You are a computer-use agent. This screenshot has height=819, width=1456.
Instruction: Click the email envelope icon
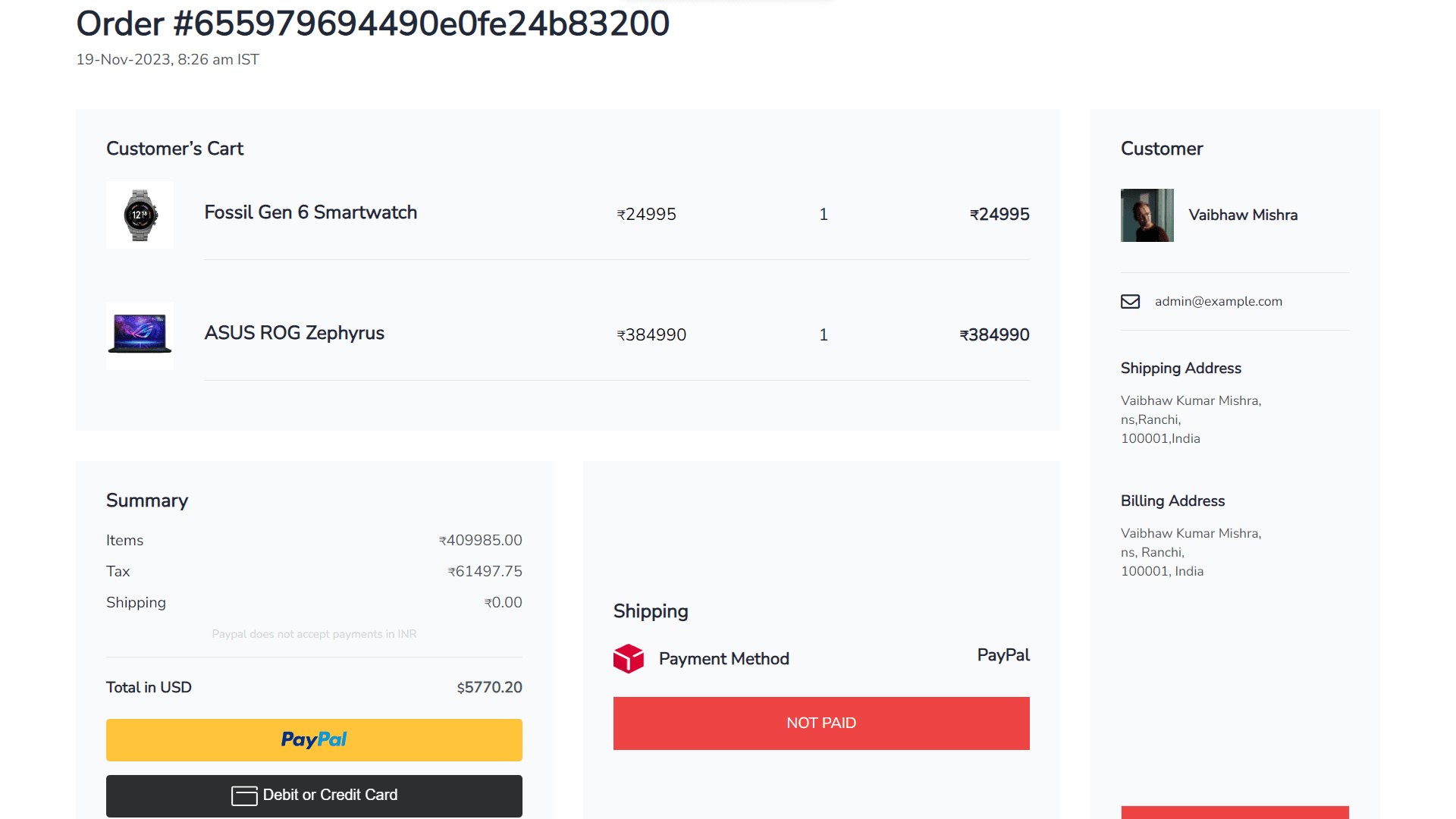pyautogui.click(x=1130, y=302)
